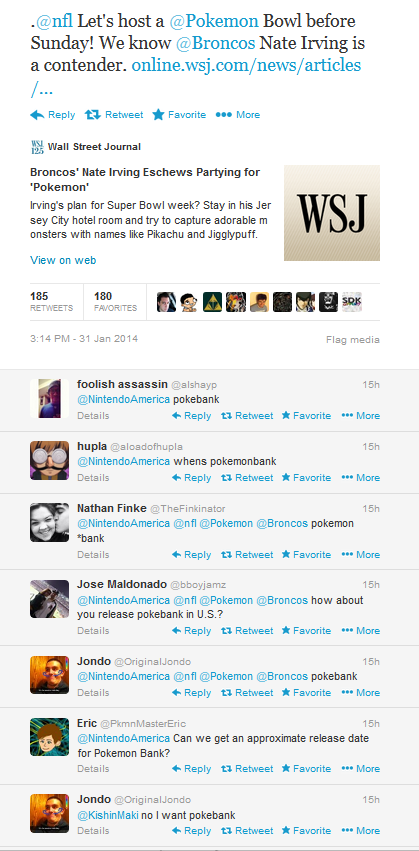Viewport: 419px width, 851px height.
Task: Open the online.wsj.com article link
Action: coord(196,75)
